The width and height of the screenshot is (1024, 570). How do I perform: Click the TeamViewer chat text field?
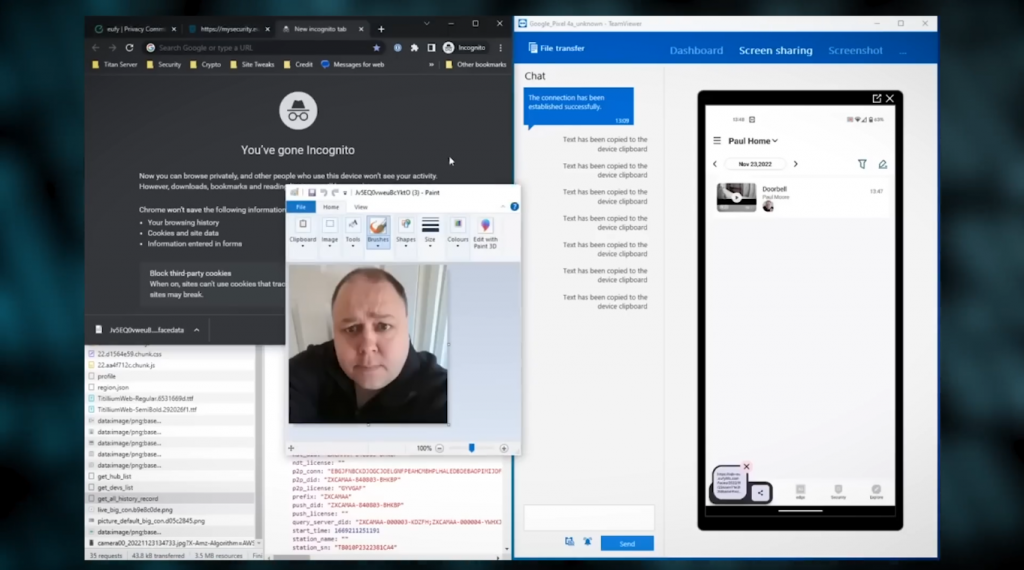pos(588,517)
